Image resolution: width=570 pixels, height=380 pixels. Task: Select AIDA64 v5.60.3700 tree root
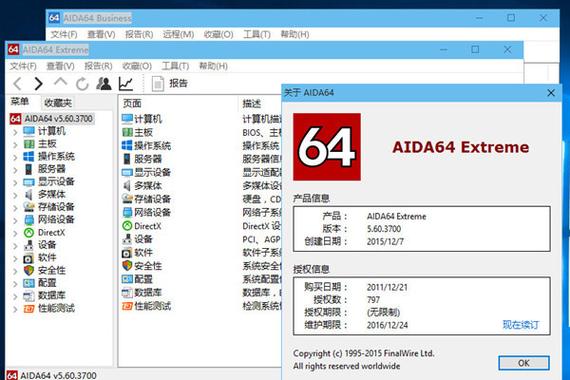59,119
